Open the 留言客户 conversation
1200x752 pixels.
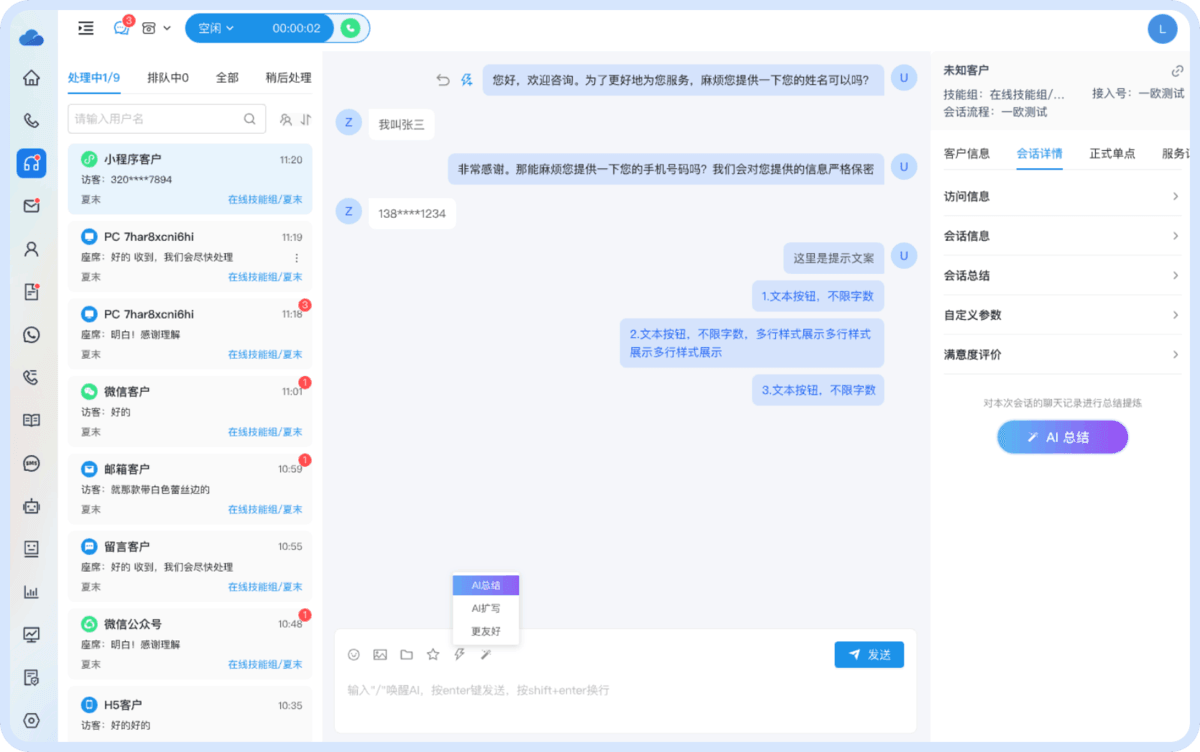tap(190, 566)
